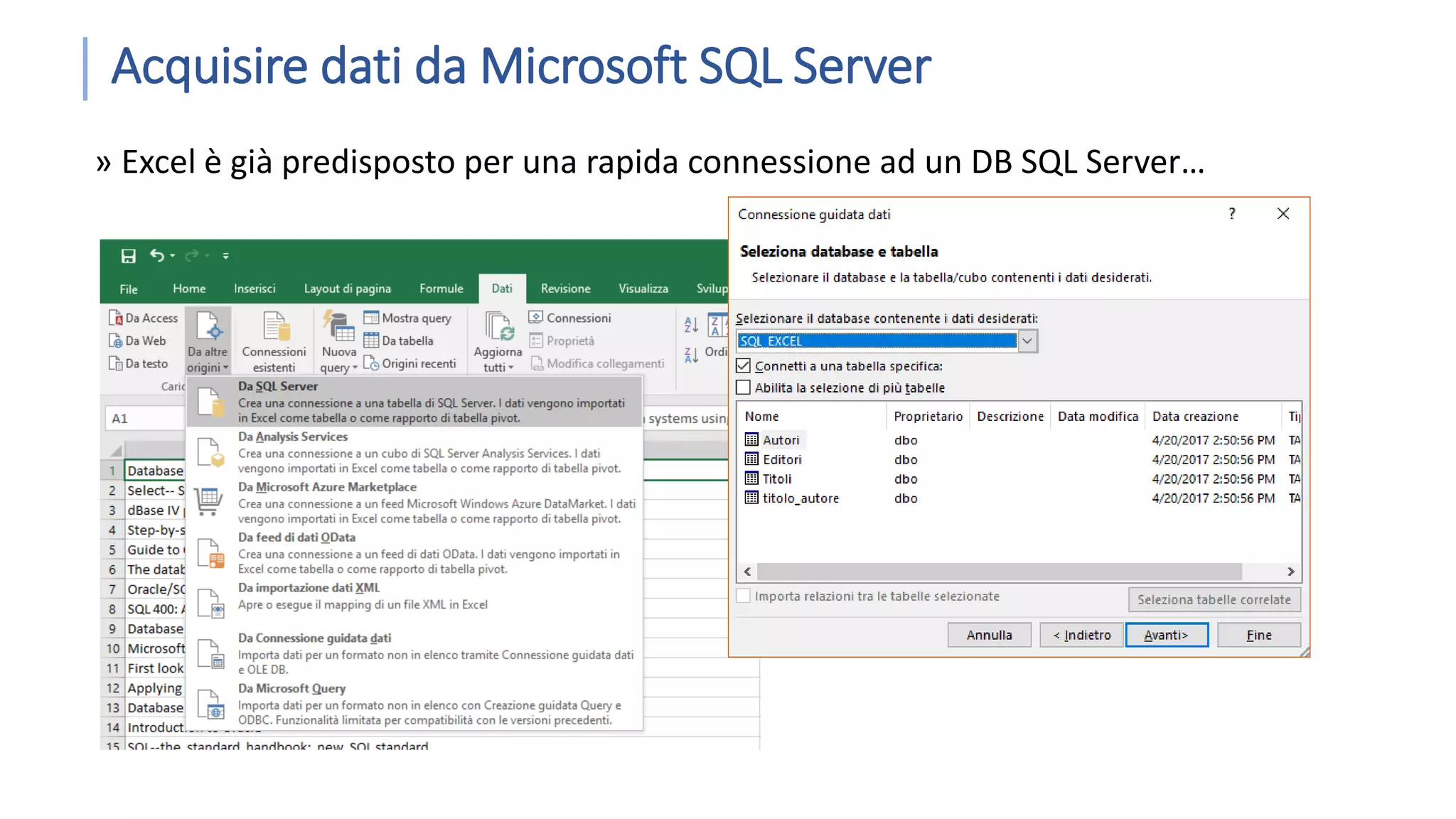
Task: Select Da Microsoft Azure Marketplace entry
Action: 414,503
